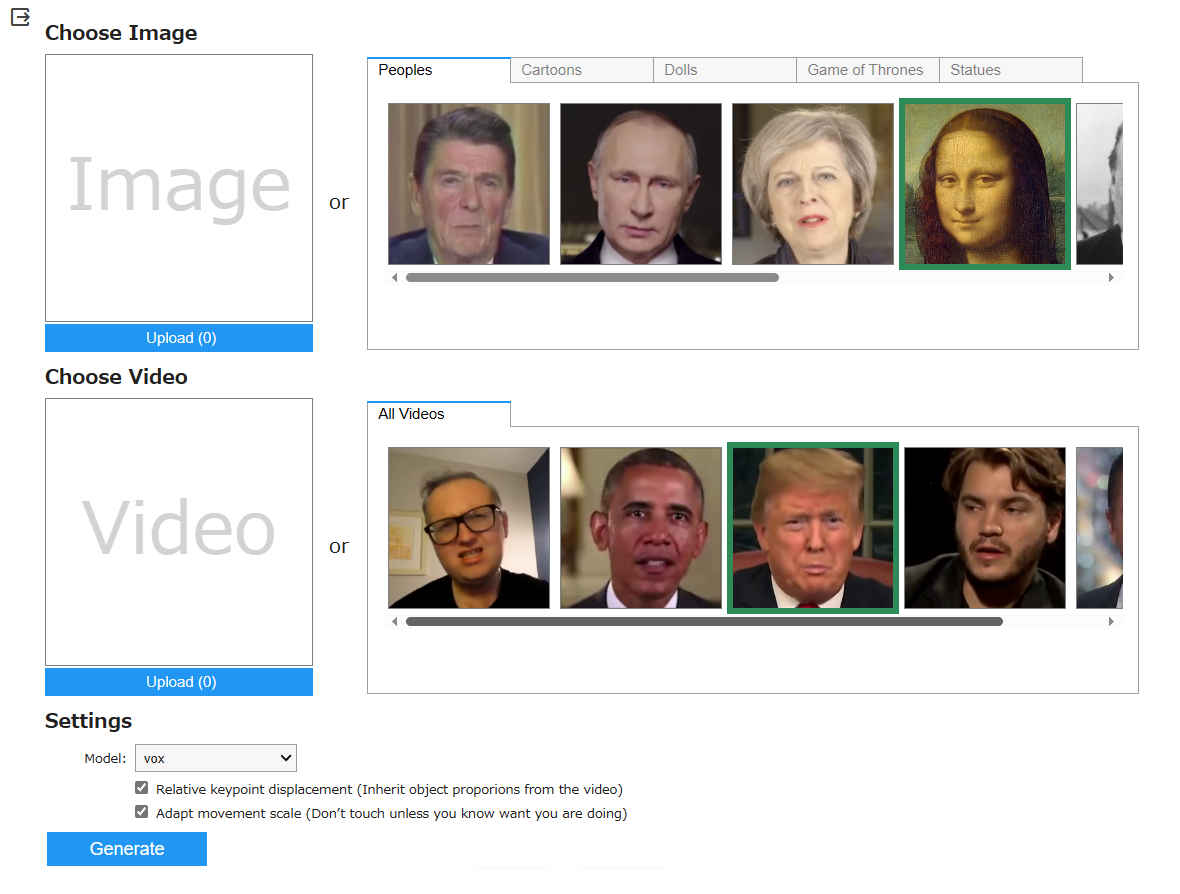1180x894 pixels.
Task: Click the video list scroll-right arrow
Action: pos(1111,622)
